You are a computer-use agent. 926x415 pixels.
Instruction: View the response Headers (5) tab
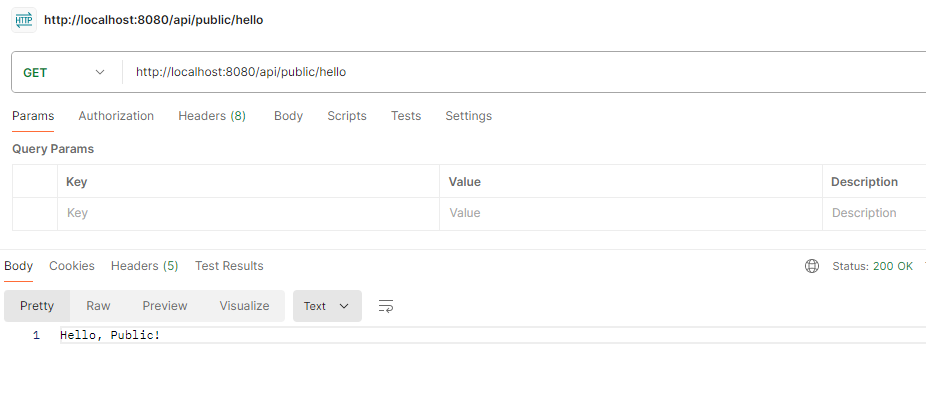(x=144, y=266)
